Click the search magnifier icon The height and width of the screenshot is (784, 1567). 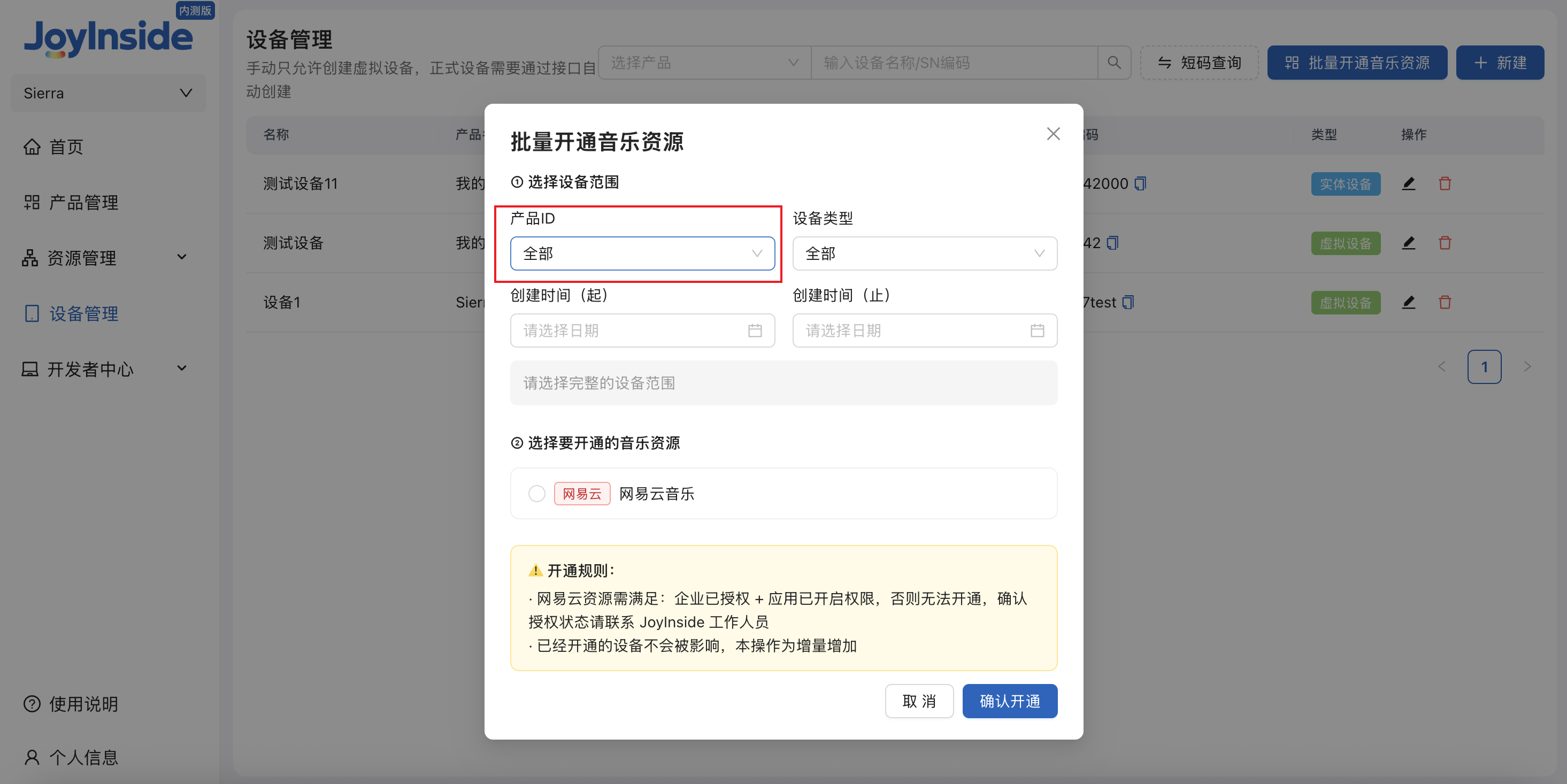pyautogui.click(x=1114, y=63)
